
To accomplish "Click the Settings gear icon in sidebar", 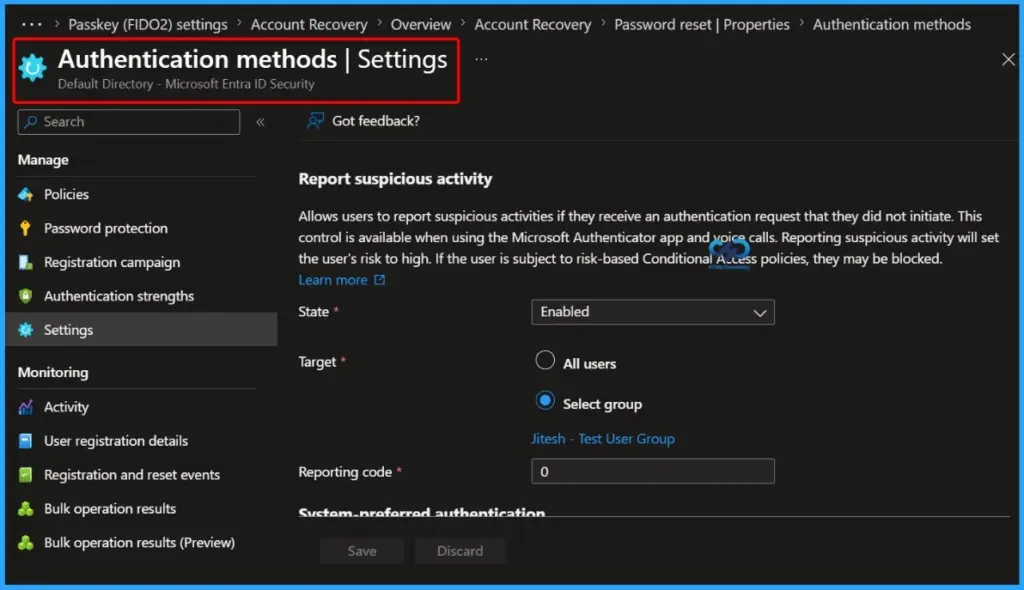I will click(x=25, y=330).
